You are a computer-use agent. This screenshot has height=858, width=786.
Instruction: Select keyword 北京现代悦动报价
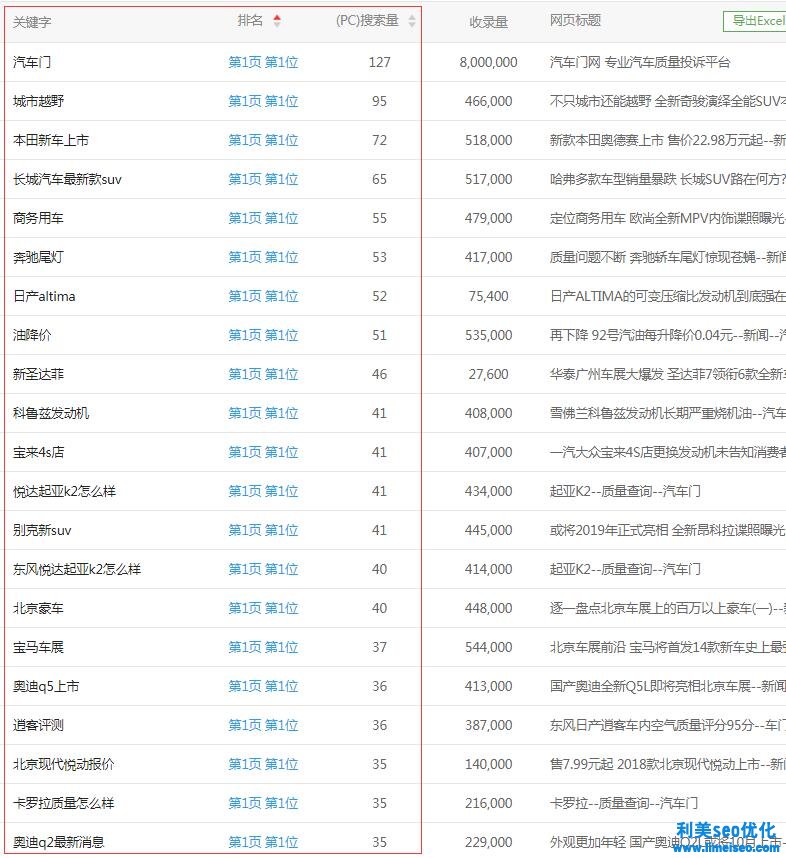63,764
